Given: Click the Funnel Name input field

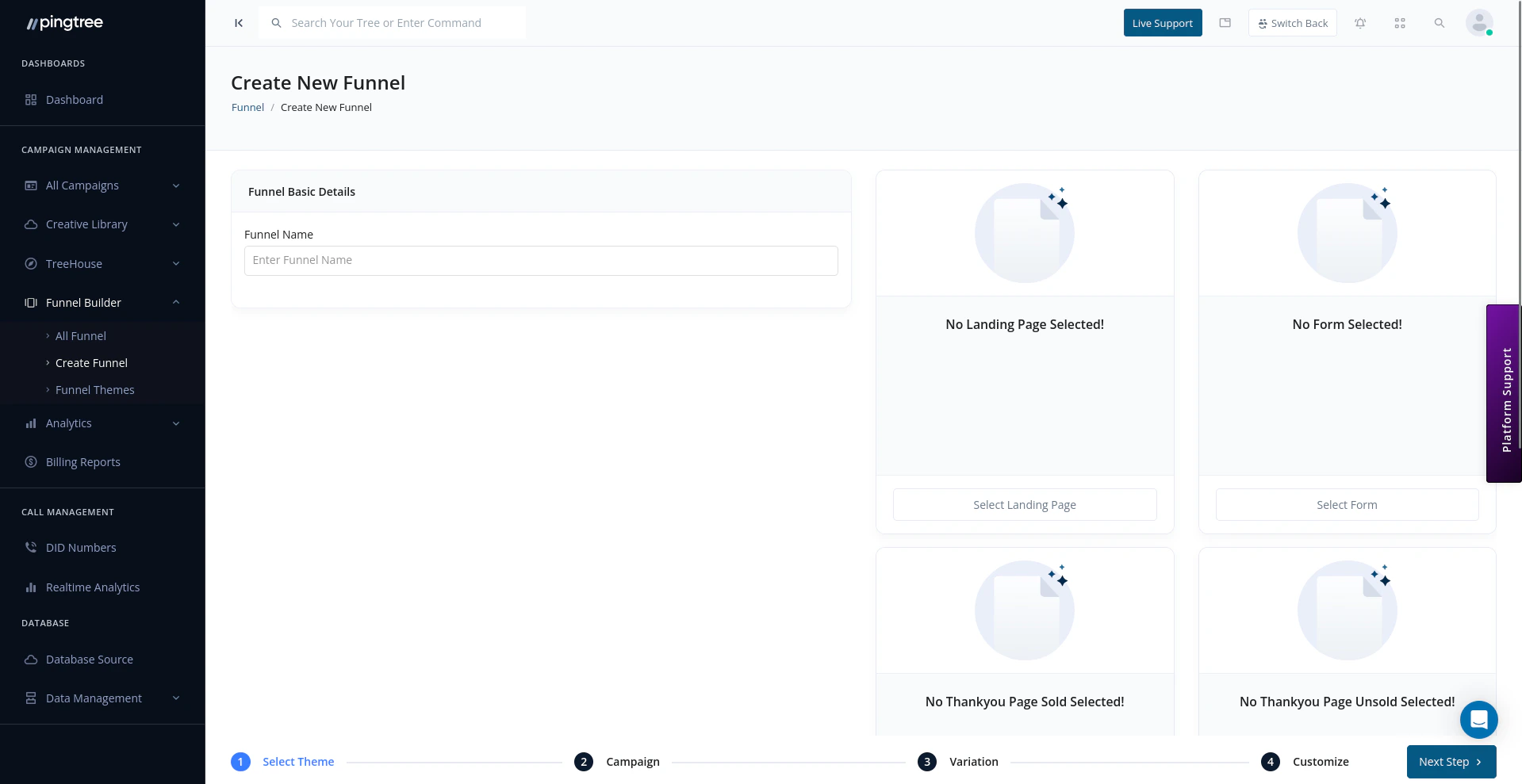Looking at the screenshot, I should (x=540, y=260).
